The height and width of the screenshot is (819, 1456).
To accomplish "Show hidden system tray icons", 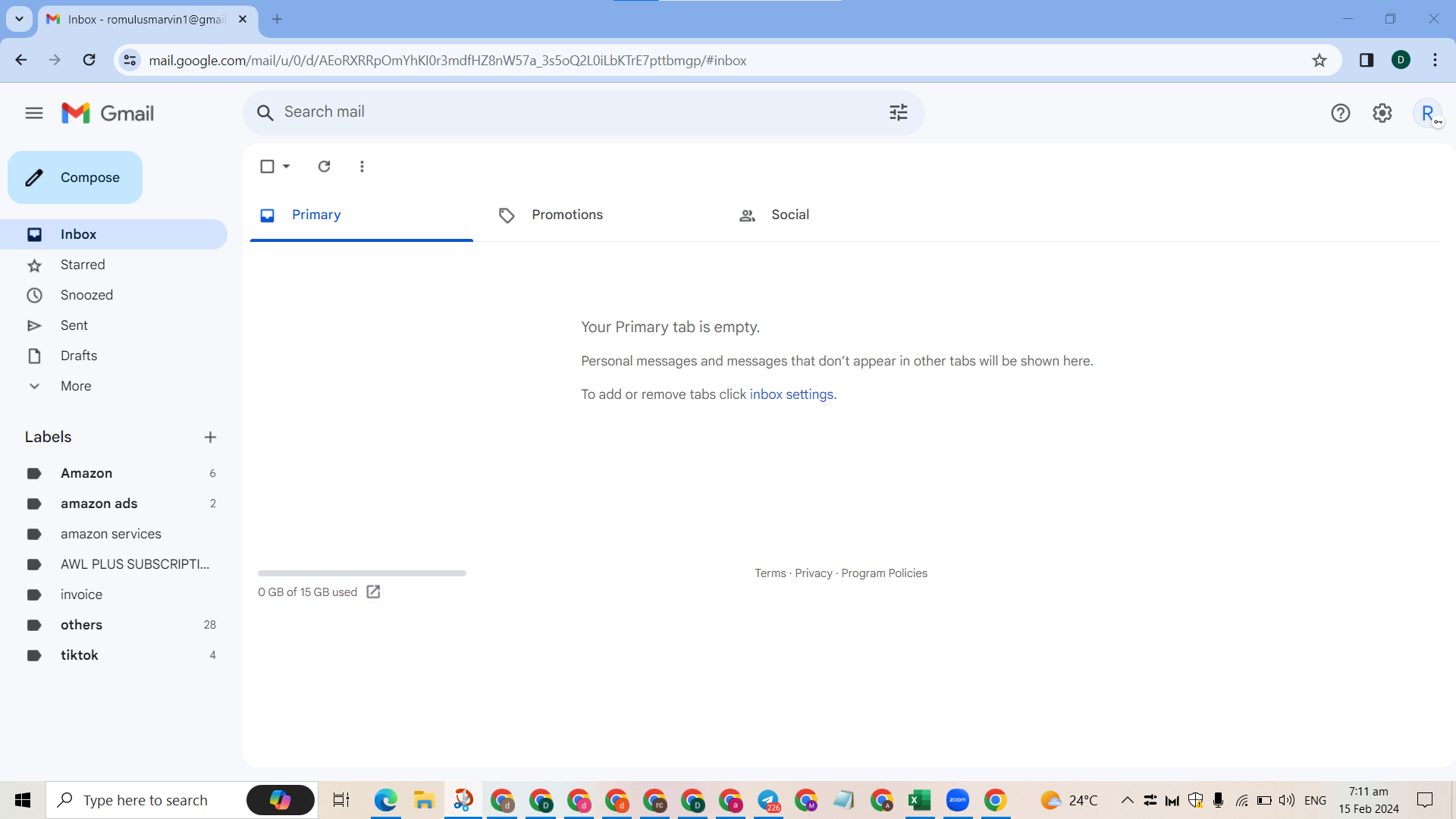I will pos(1128,800).
